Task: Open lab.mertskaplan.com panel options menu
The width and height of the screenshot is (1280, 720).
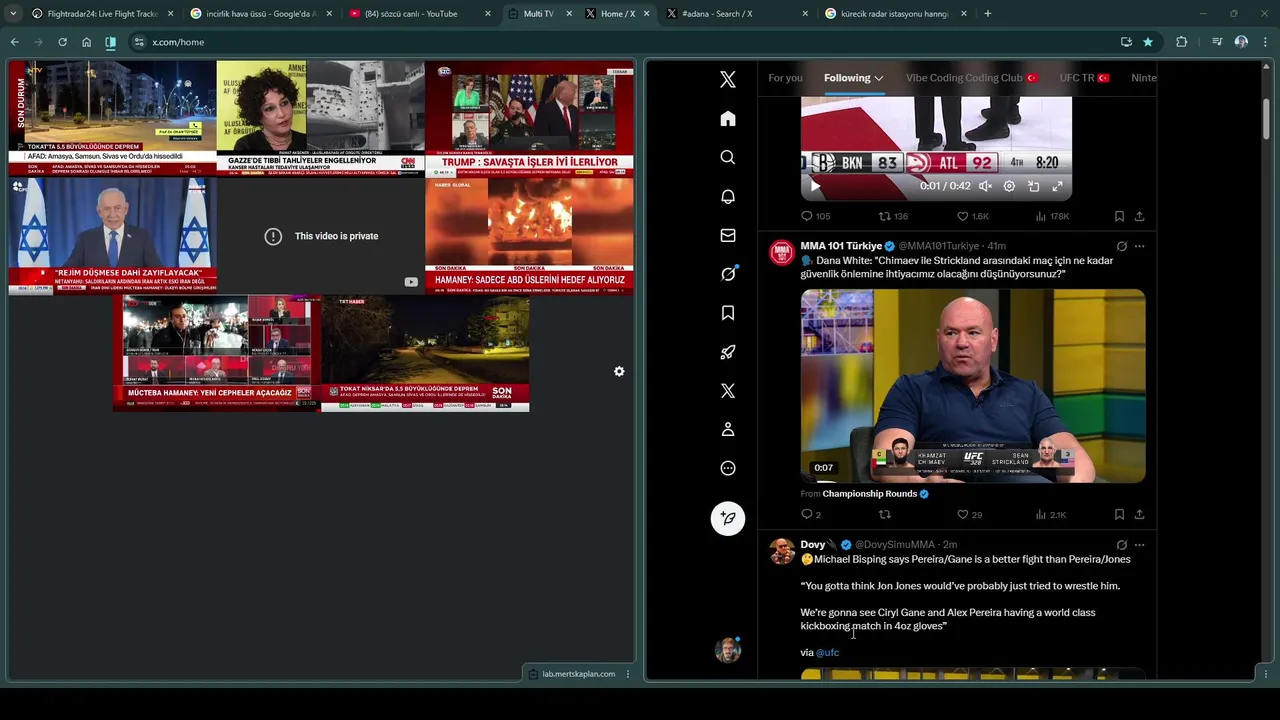Action: click(628, 674)
